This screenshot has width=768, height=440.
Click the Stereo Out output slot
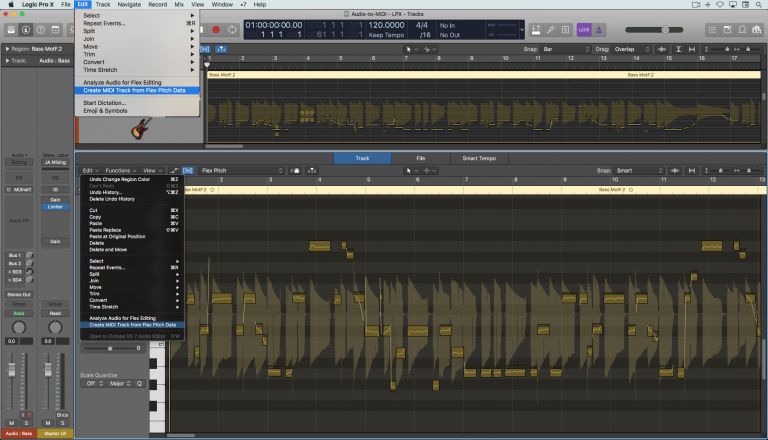(x=19, y=294)
